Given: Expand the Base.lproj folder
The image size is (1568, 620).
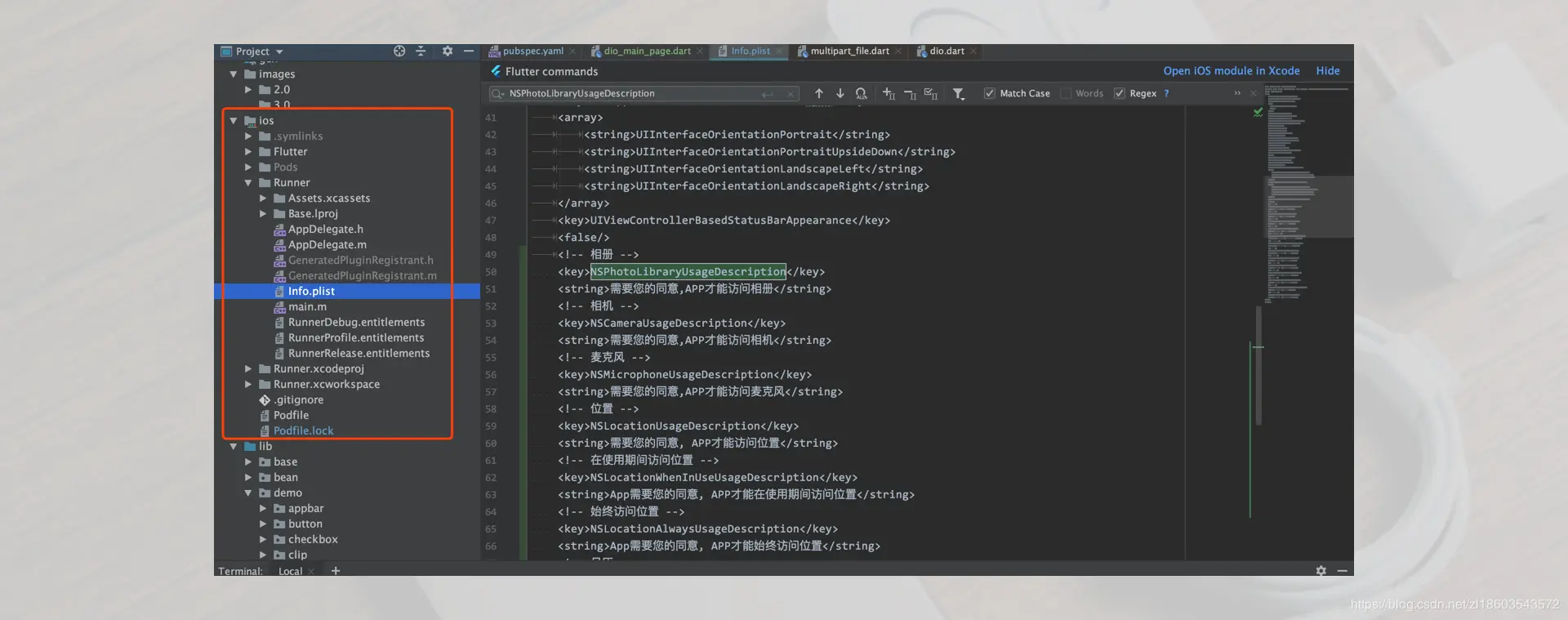Looking at the screenshot, I should (263, 214).
